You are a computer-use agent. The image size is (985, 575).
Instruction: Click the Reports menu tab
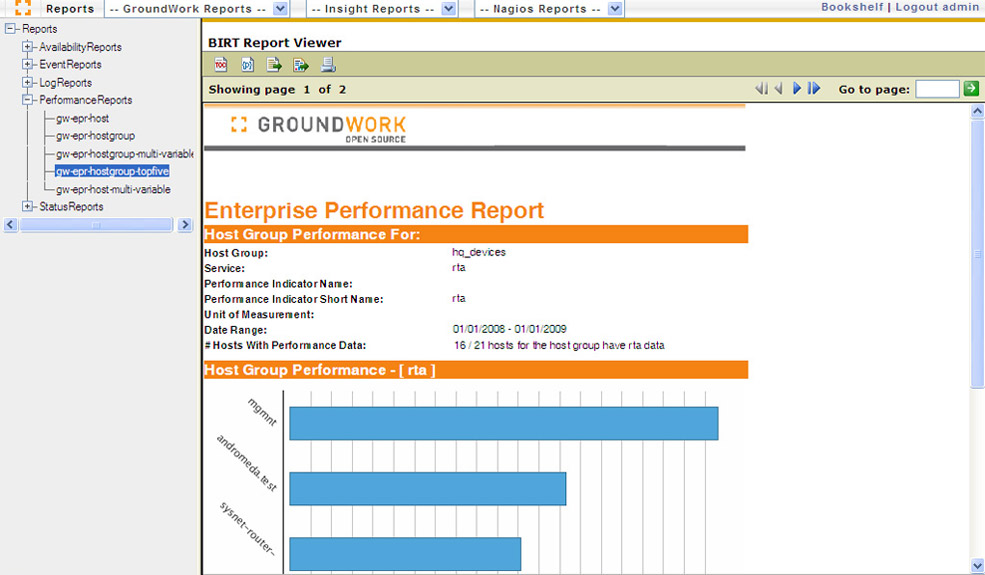click(70, 9)
